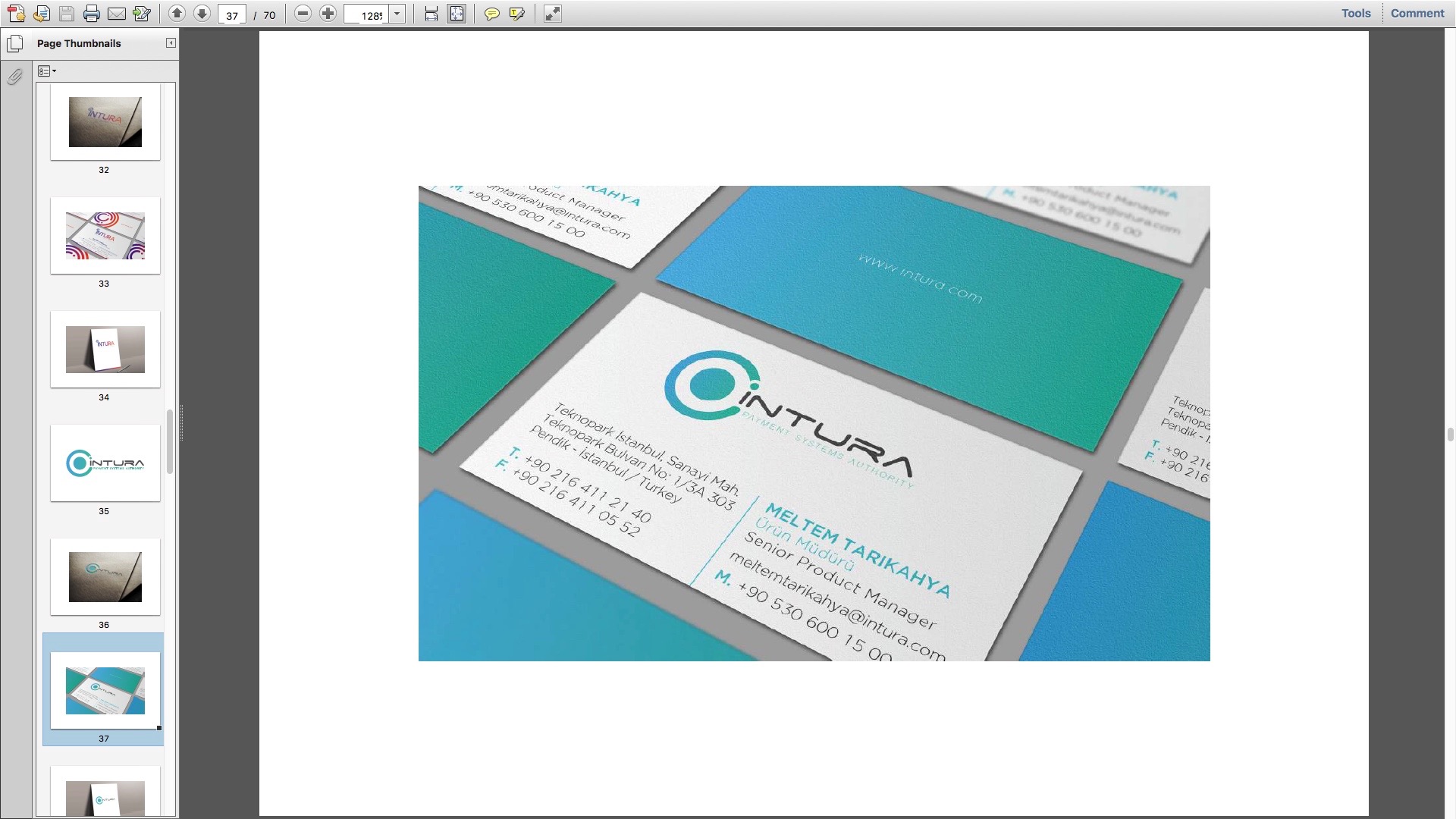The height and width of the screenshot is (819, 1456).
Task: Click the Create PDF icon
Action: 16,14
